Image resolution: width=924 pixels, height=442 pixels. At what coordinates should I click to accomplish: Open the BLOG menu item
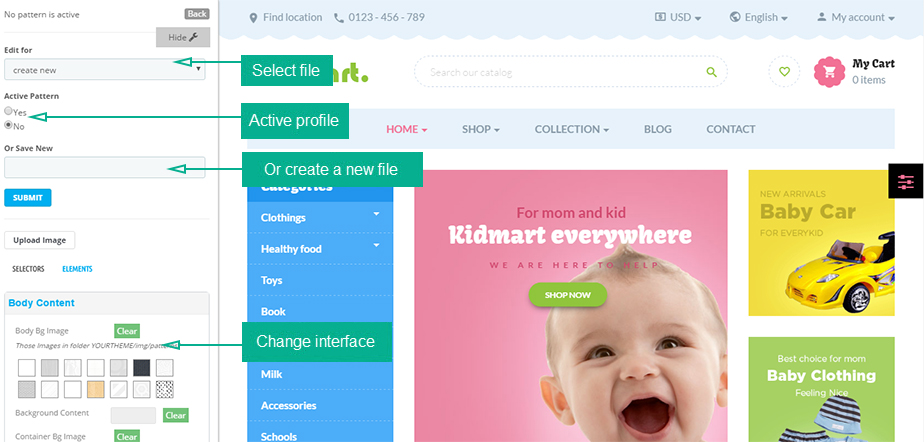click(x=658, y=129)
